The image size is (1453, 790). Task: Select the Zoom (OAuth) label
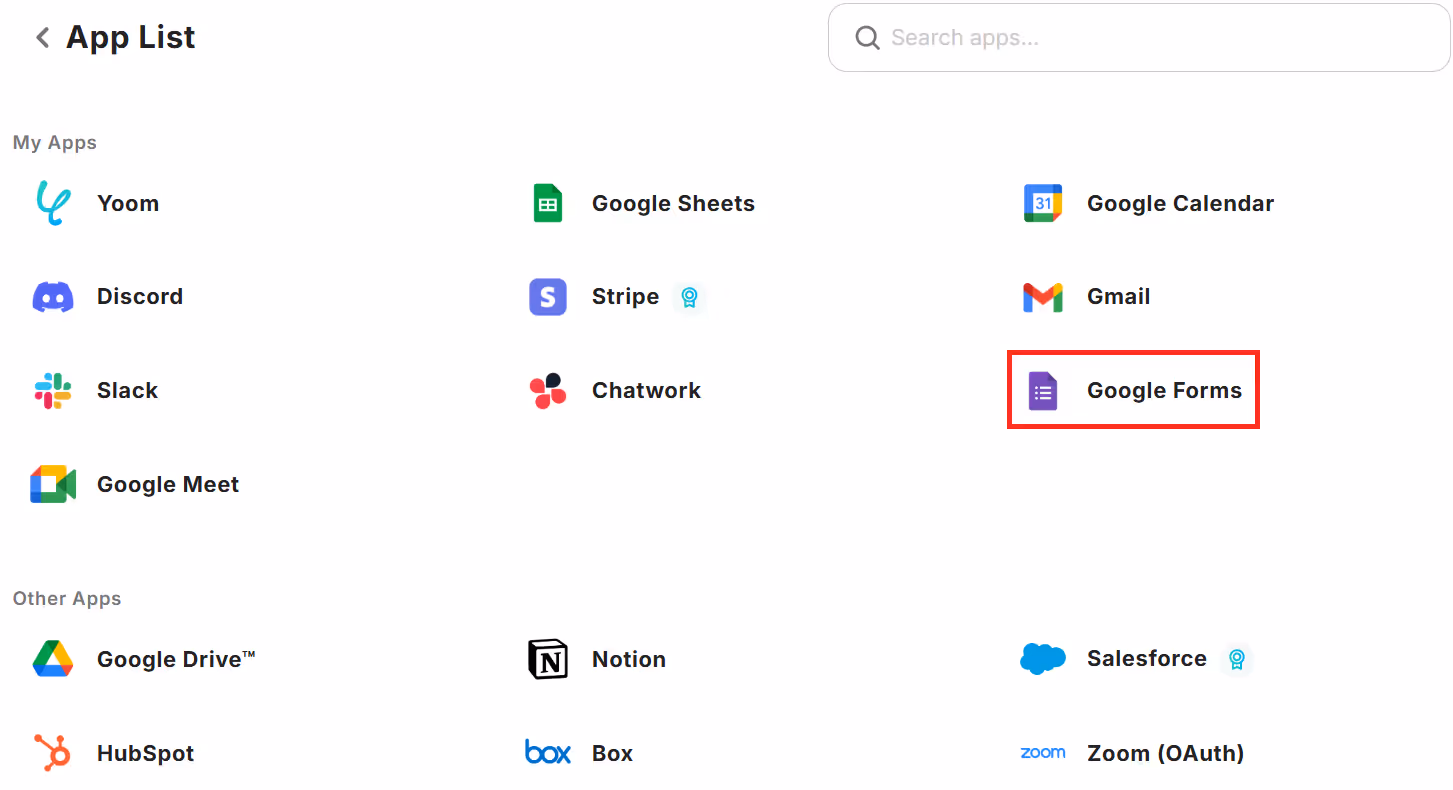1165,753
